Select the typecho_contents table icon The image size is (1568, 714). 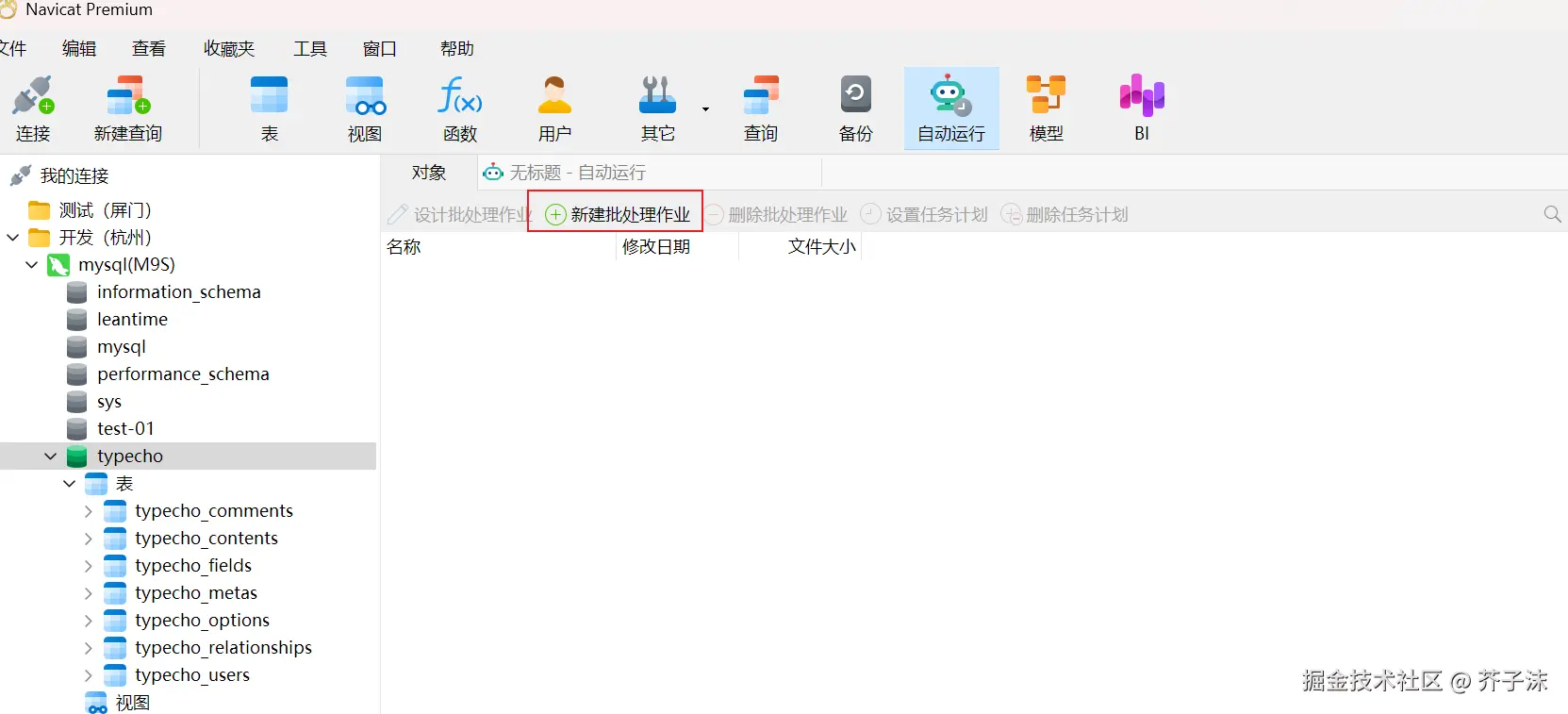[x=115, y=539]
